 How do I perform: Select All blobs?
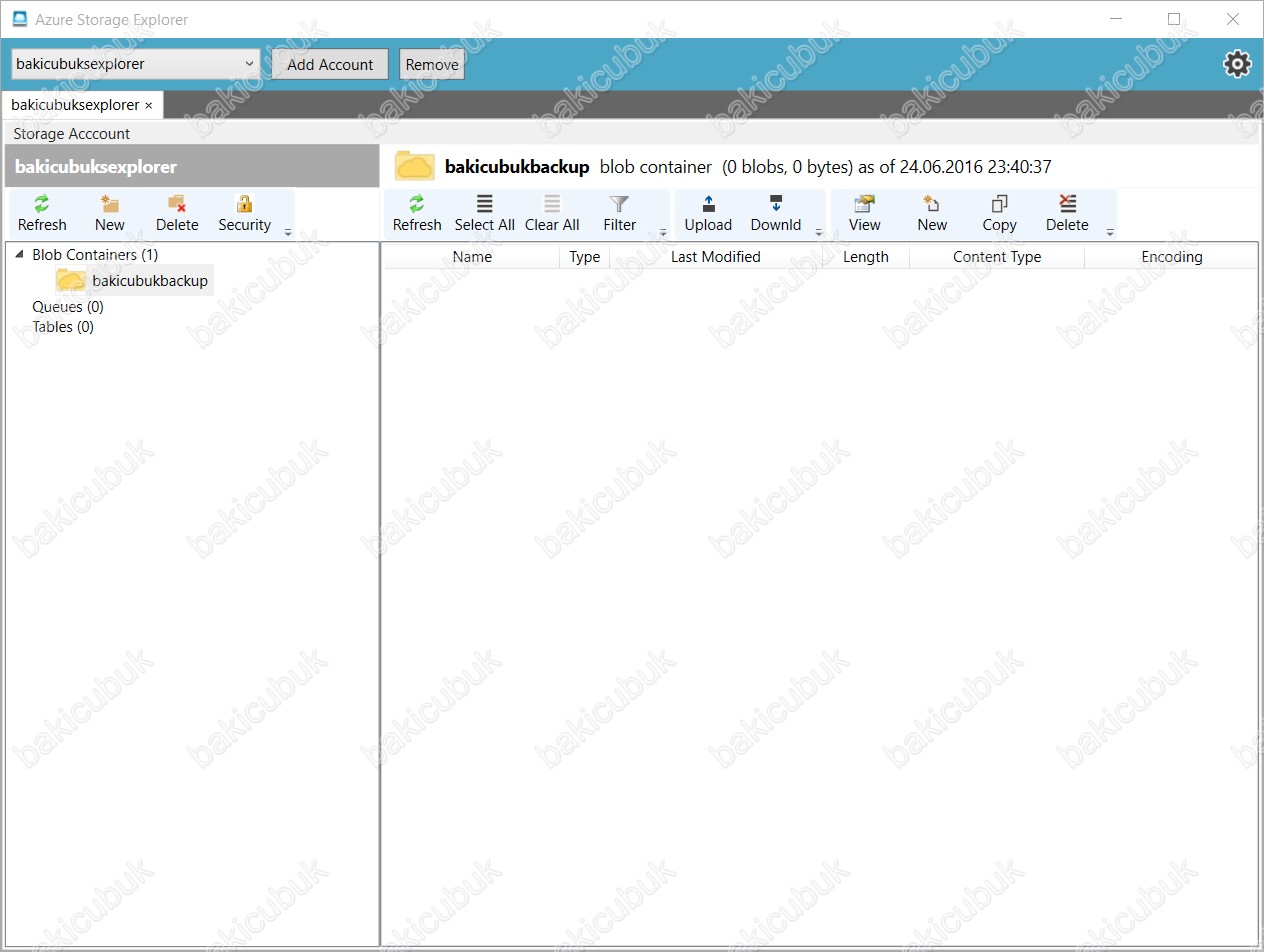(485, 214)
